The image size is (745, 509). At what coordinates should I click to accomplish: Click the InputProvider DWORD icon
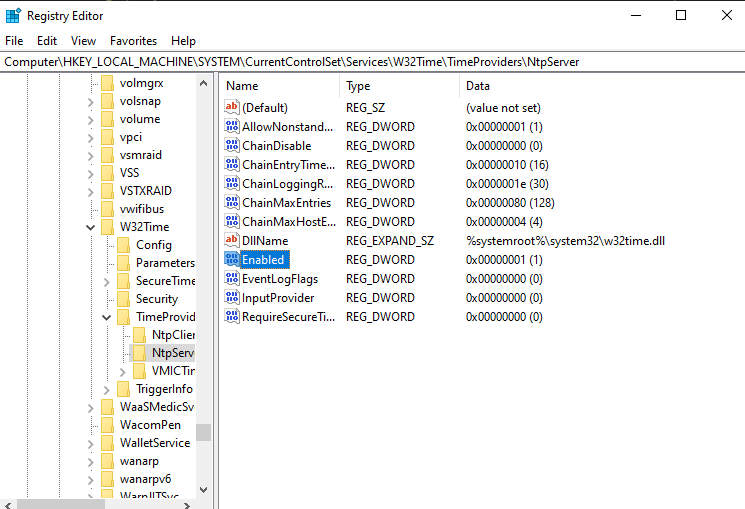[232, 298]
